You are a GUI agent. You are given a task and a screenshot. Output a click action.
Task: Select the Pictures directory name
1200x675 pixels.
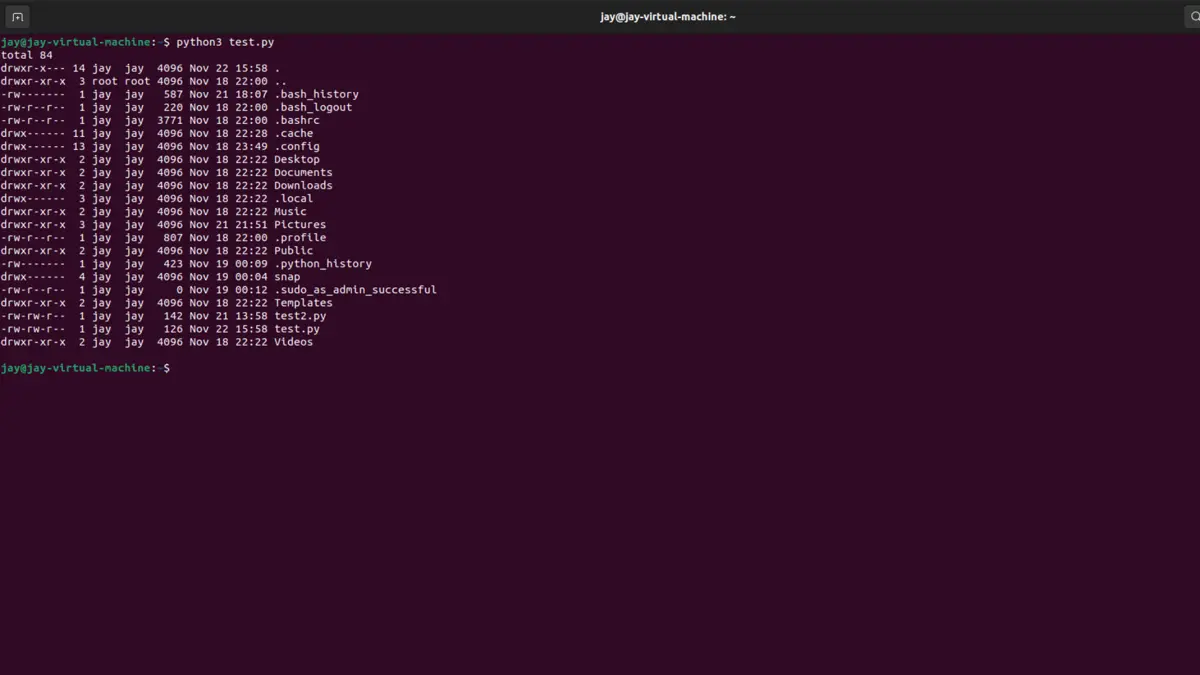click(300, 224)
